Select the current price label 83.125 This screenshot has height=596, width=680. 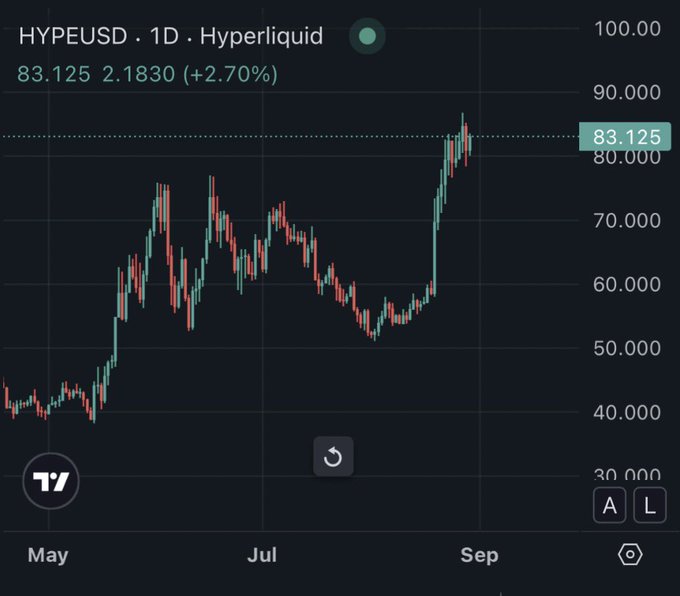(625, 137)
